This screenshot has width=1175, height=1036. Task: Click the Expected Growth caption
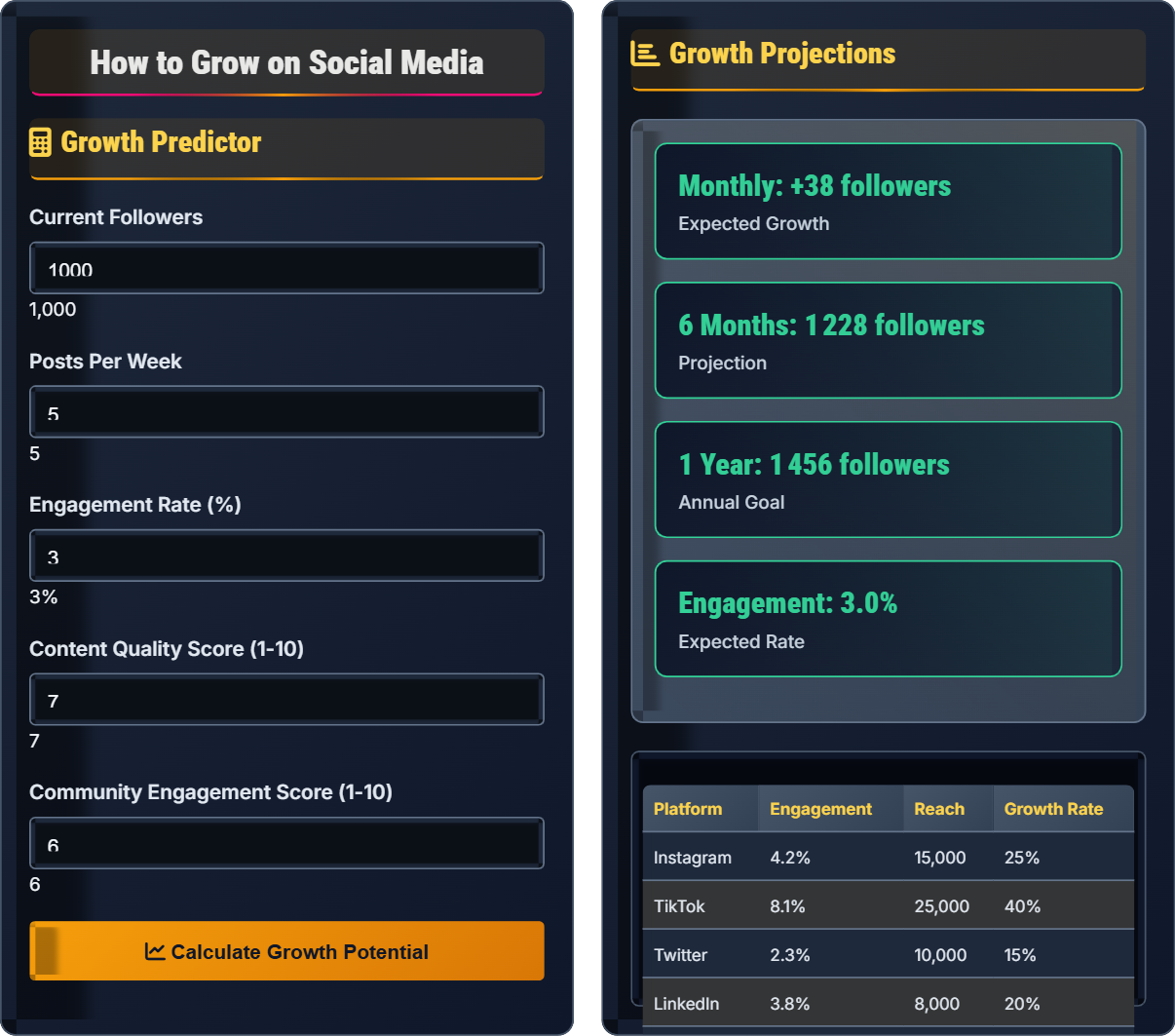(754, 223)
